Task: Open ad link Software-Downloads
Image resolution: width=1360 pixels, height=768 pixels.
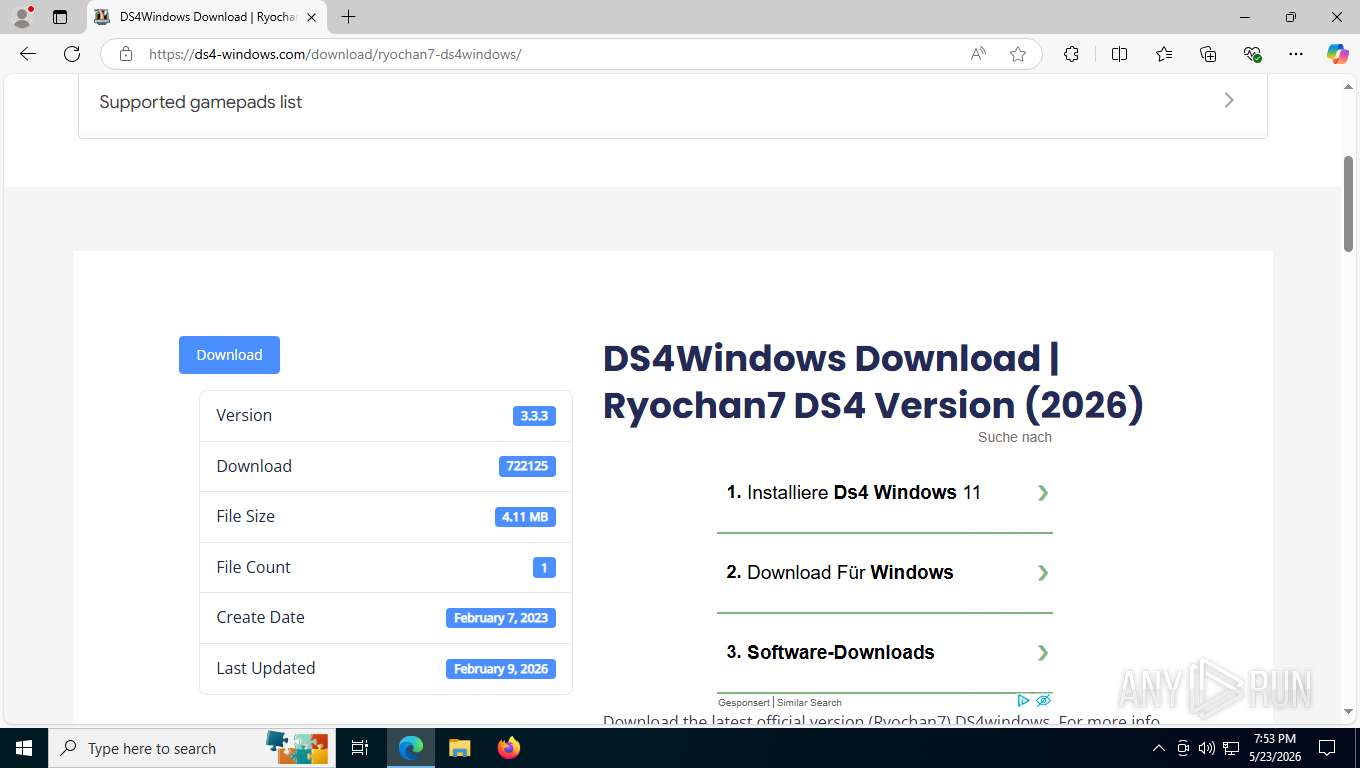Action: 830,652
